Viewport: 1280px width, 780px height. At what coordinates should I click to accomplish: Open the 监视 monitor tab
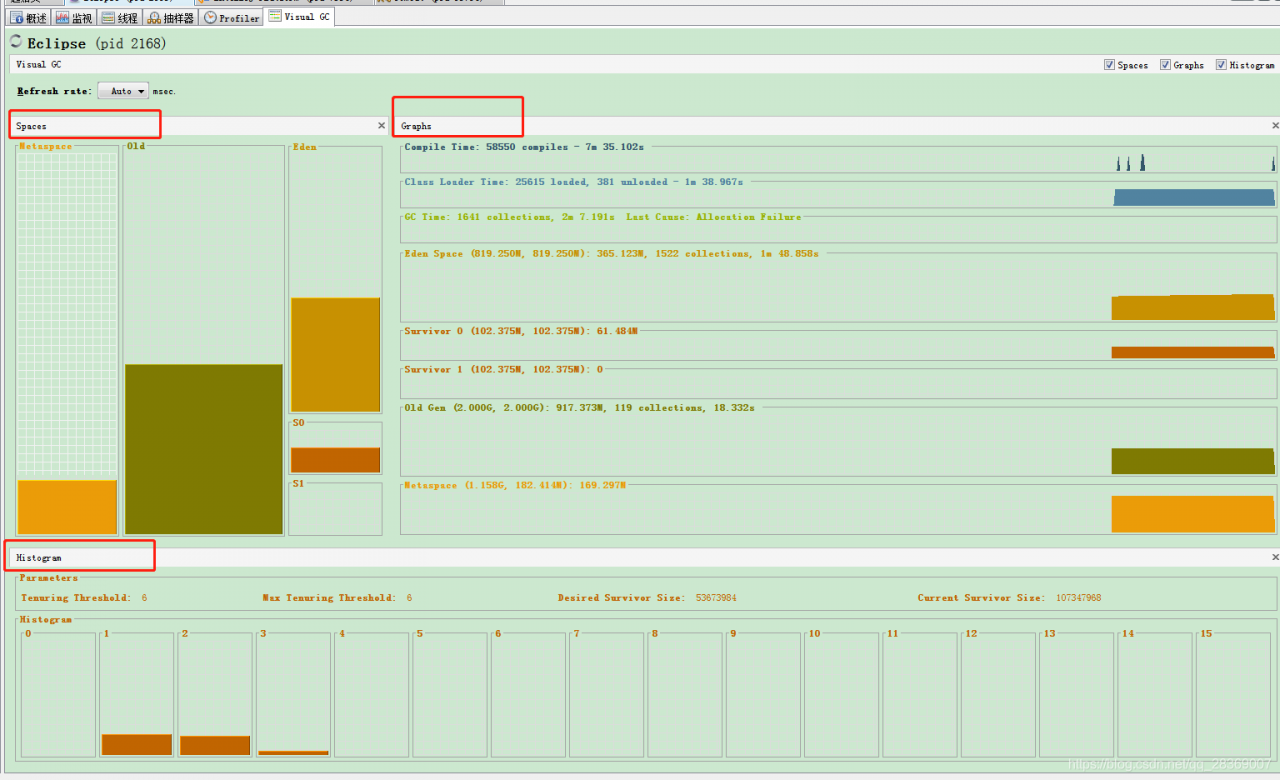click(74, 18)
